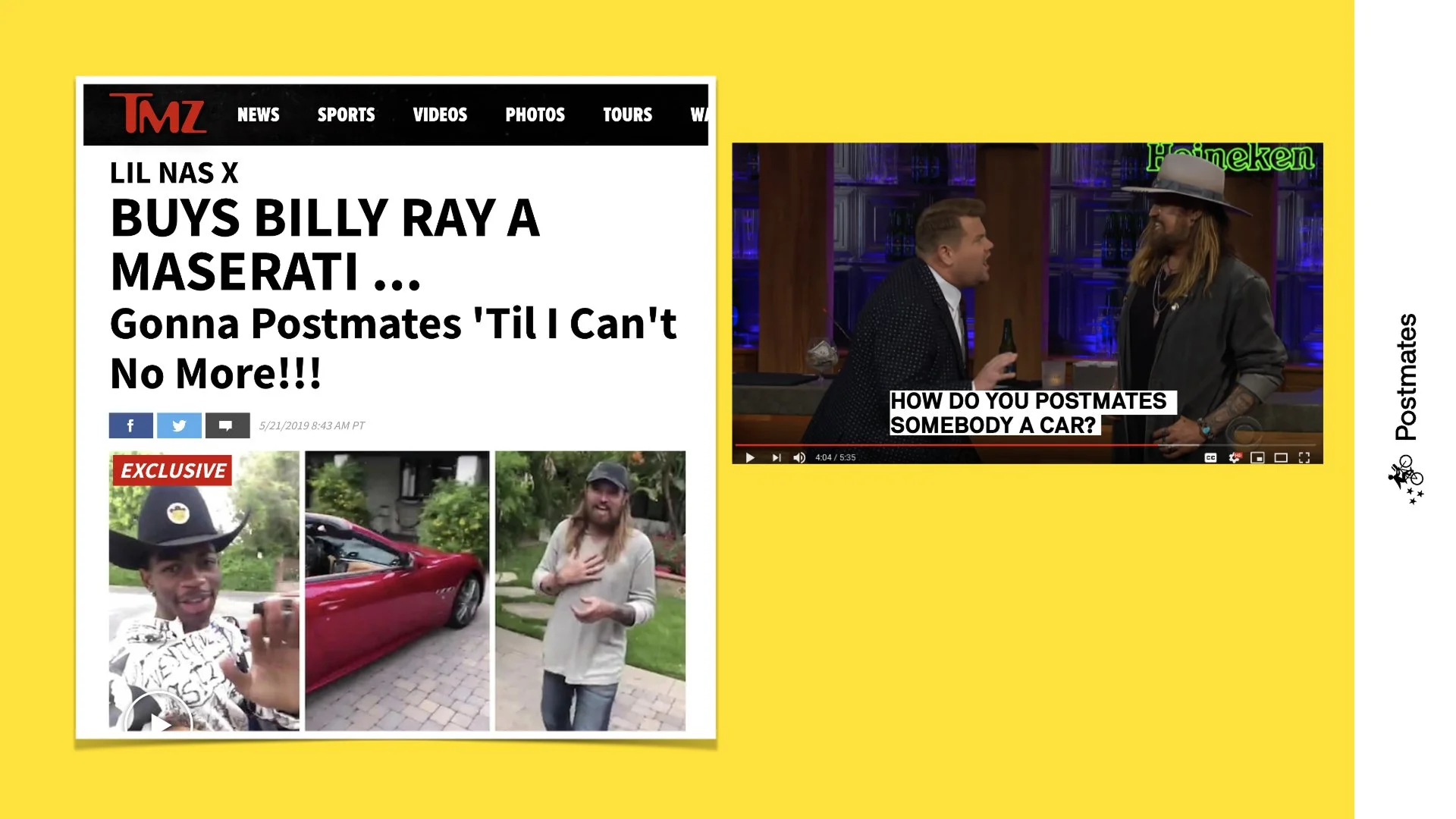Open the article comments icon
The height and width of the screenshot is (819, 1456).
(x=227, y=425)
